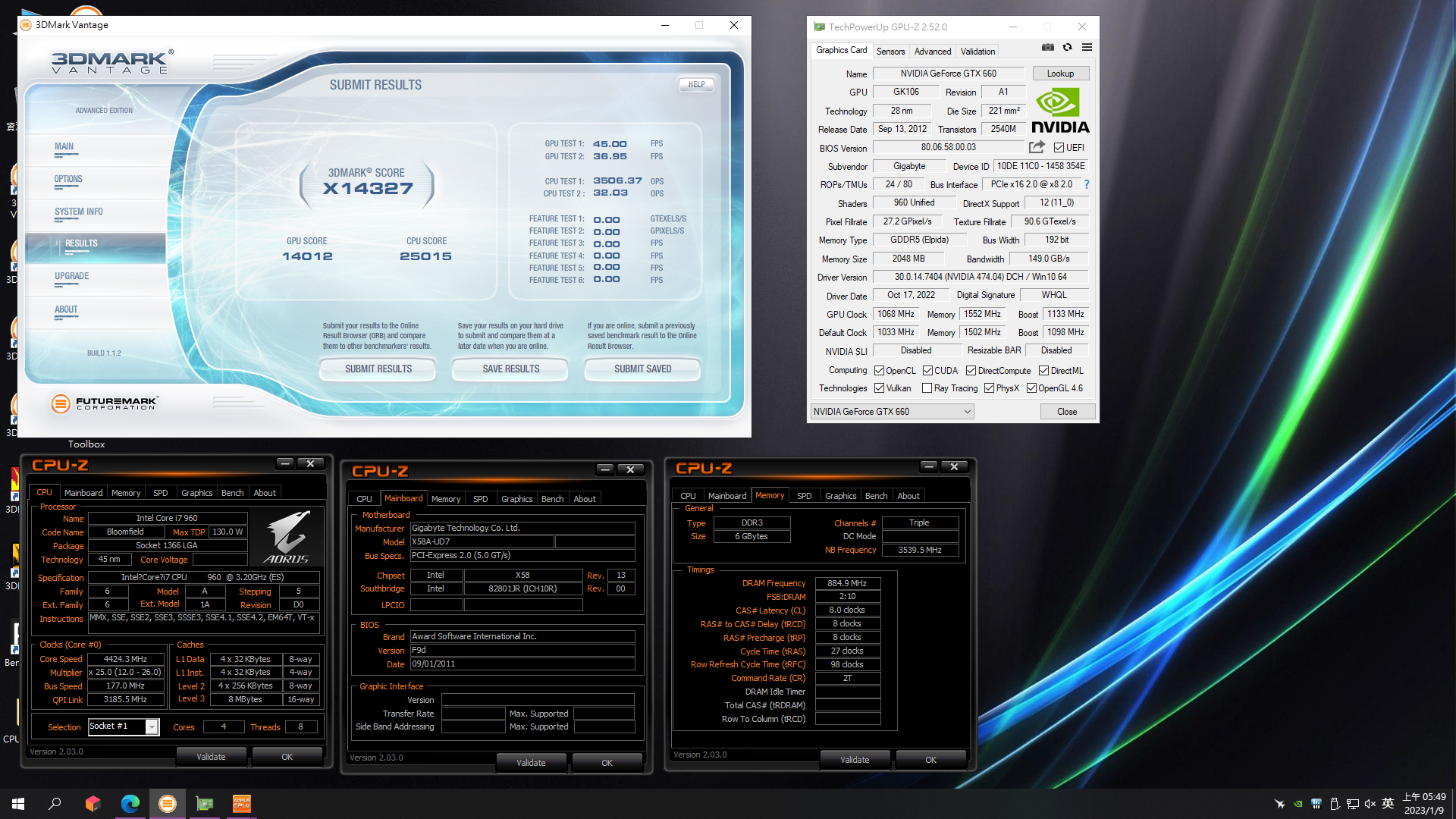
Task: Open the Windows Start menu
Action: coord(18,804)
